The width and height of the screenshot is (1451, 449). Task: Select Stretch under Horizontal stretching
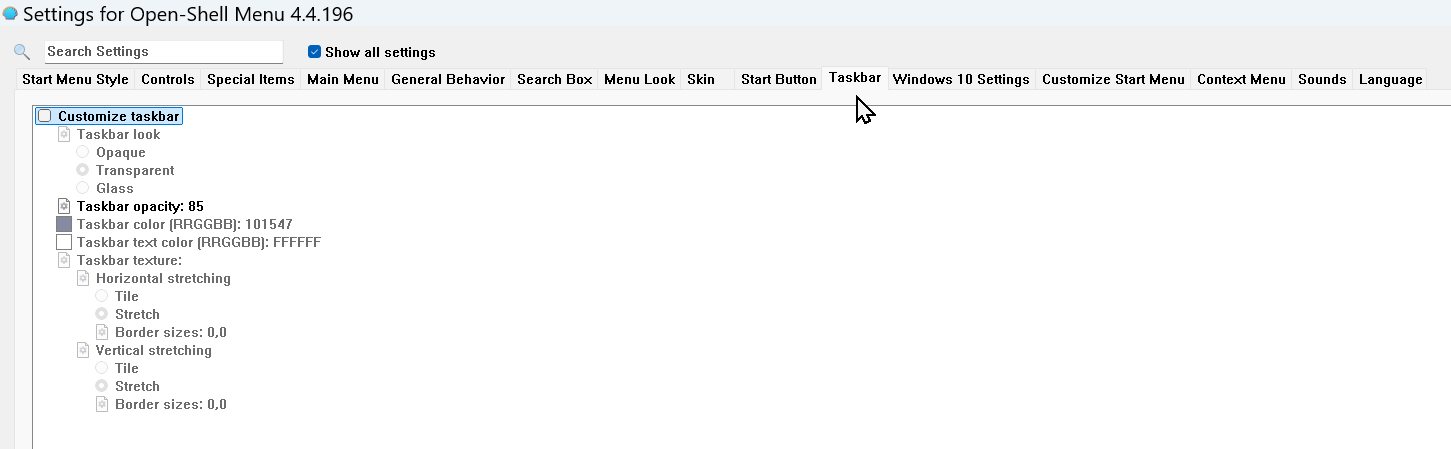[x=102, y=314]
